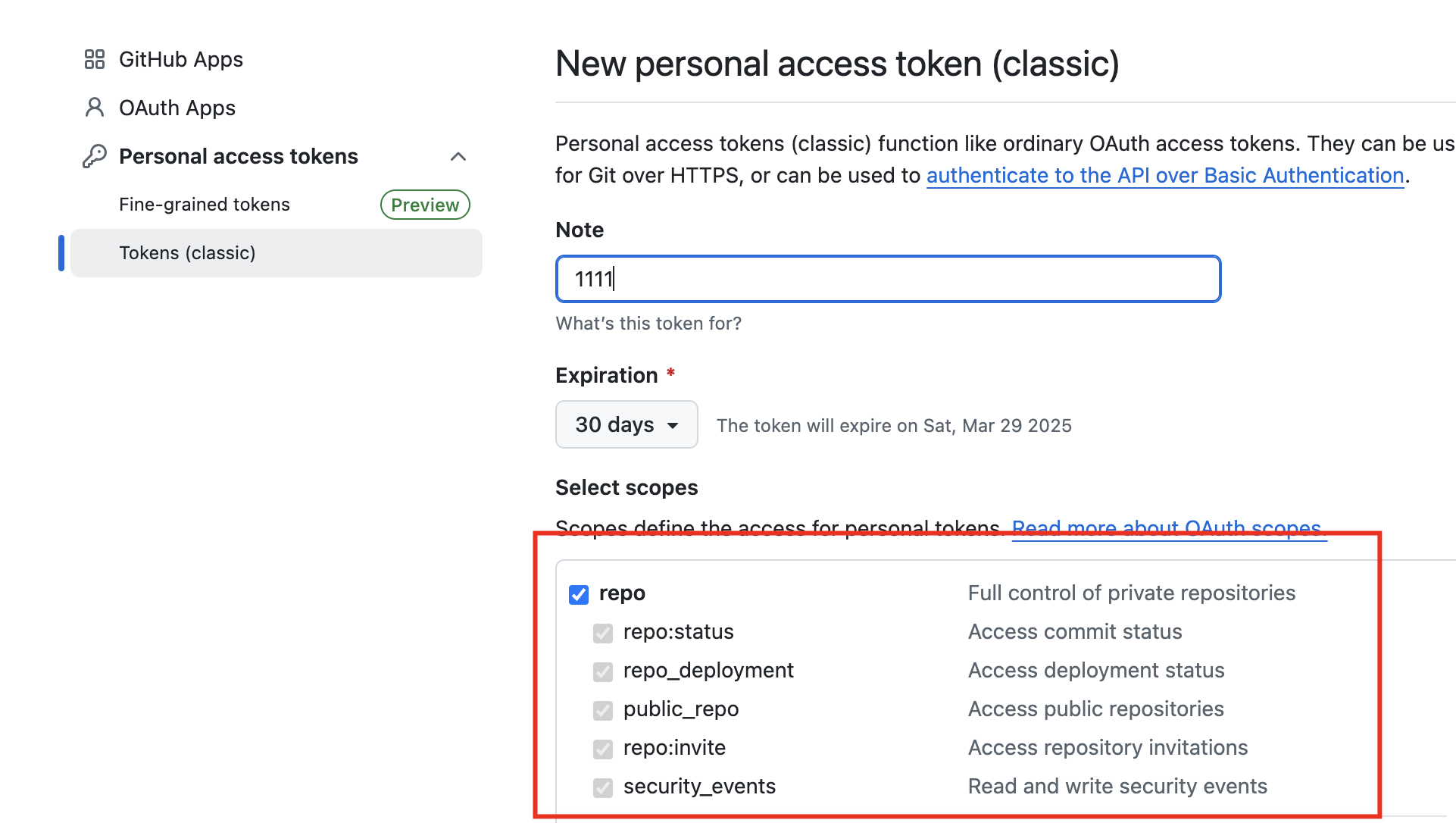Click the OAuth Apps person icon
This screenshot has width=1456, height=823.
pyautogui.click(x=95, y=108)
